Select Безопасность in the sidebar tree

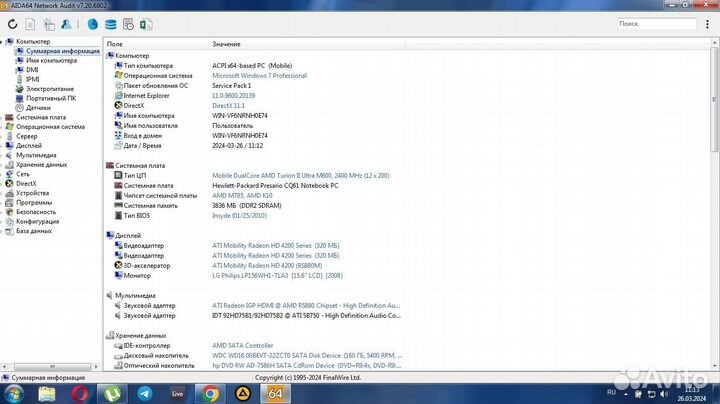(x=36, y=212)
